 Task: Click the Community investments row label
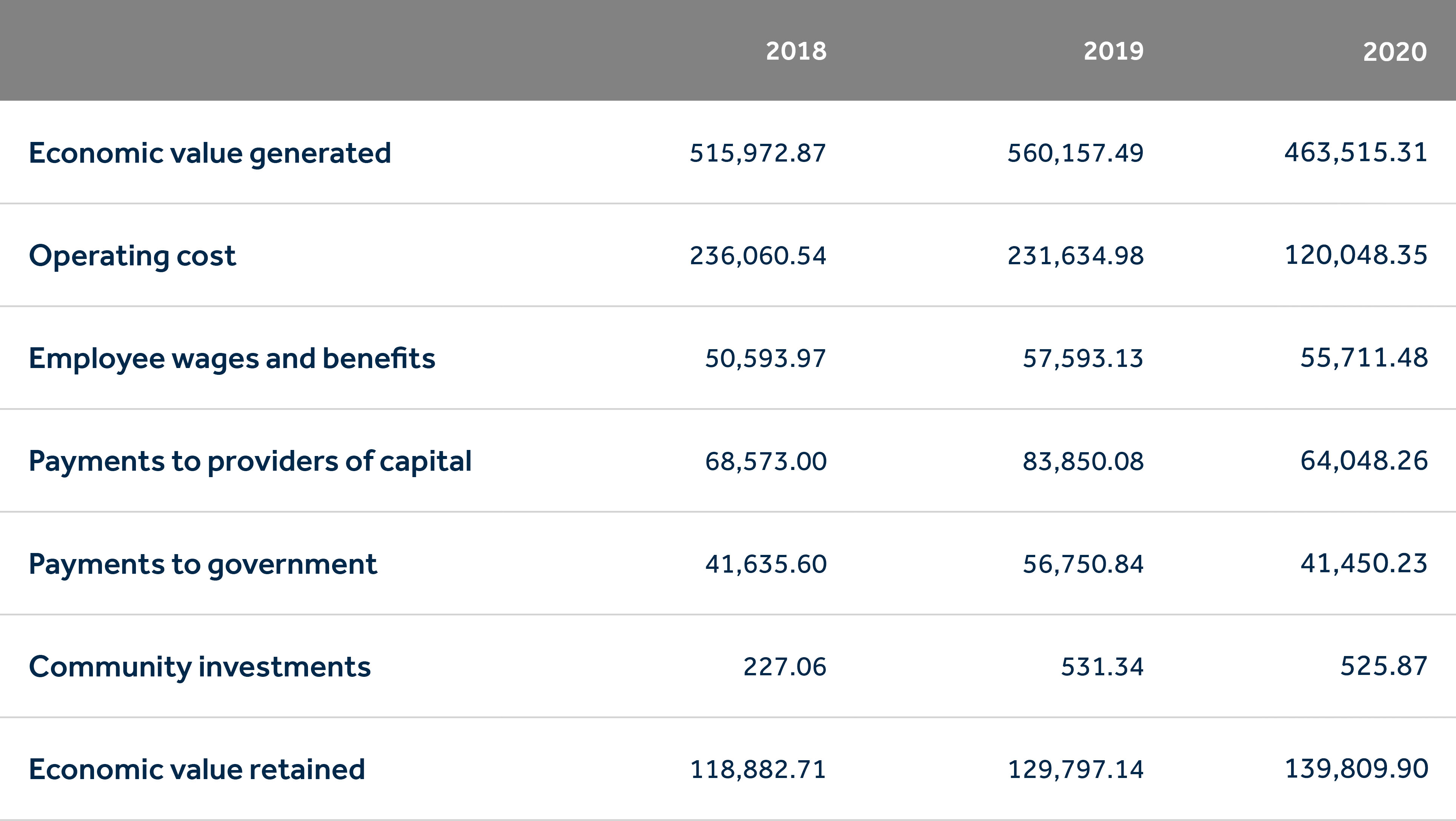(x=200, y=667)
